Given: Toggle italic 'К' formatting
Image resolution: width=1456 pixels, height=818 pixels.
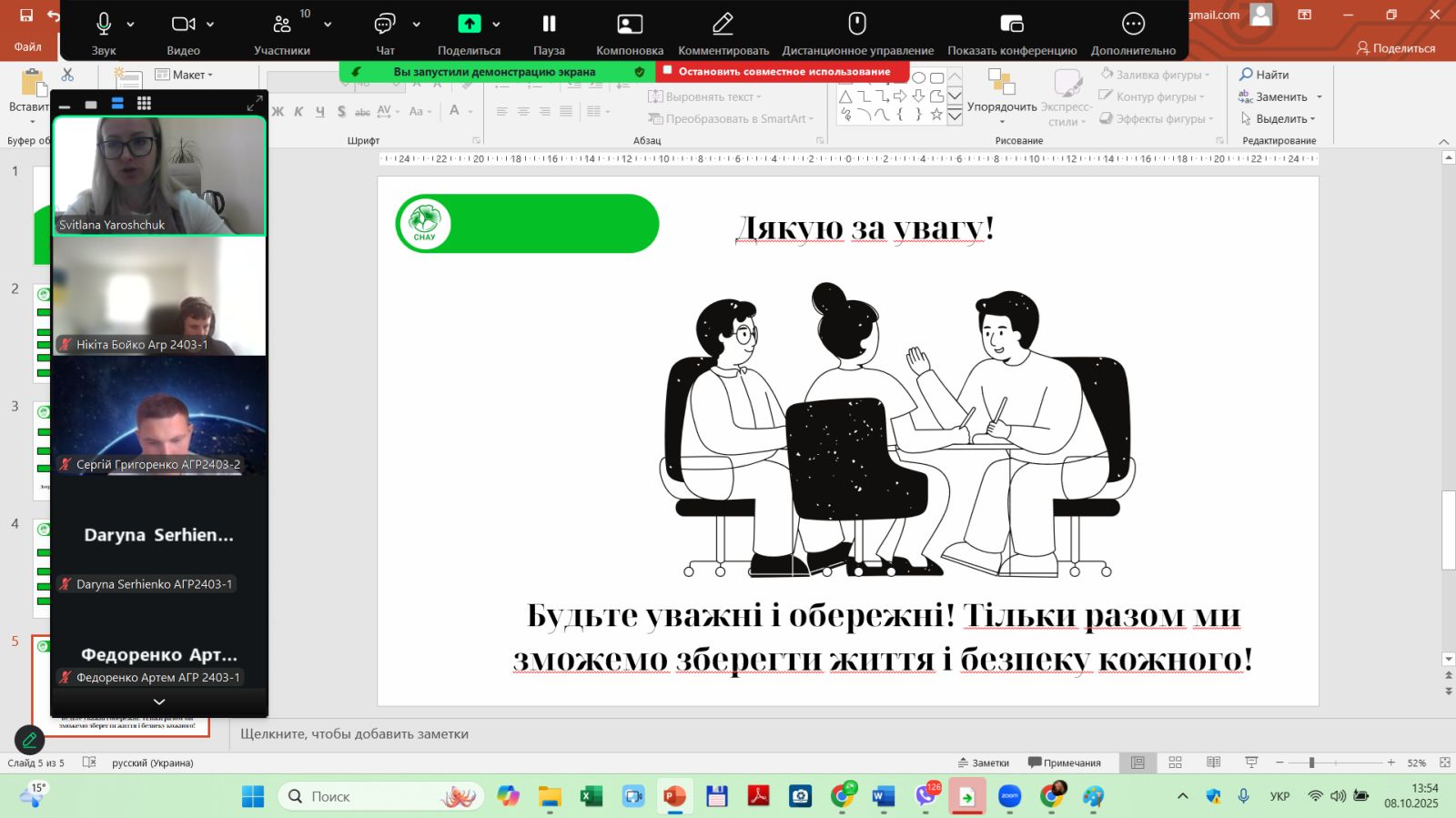Looking at the screenshot, I should coord(298,111).
